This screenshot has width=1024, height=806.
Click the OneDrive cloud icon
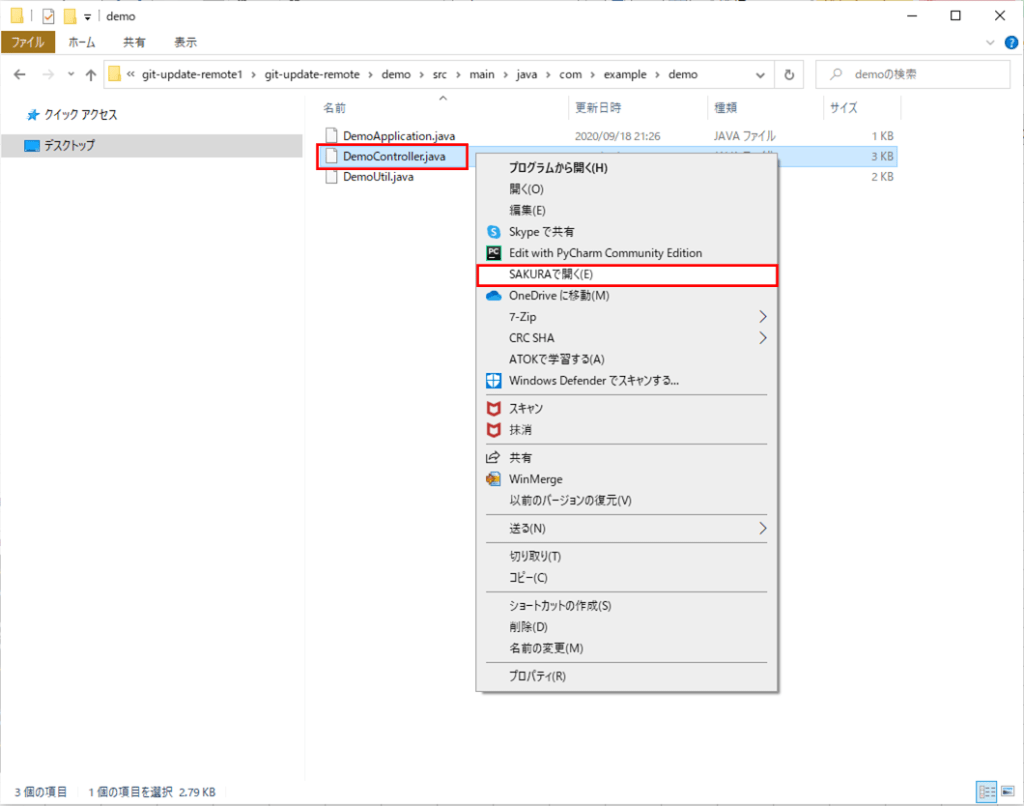click(x=492, y=296)
